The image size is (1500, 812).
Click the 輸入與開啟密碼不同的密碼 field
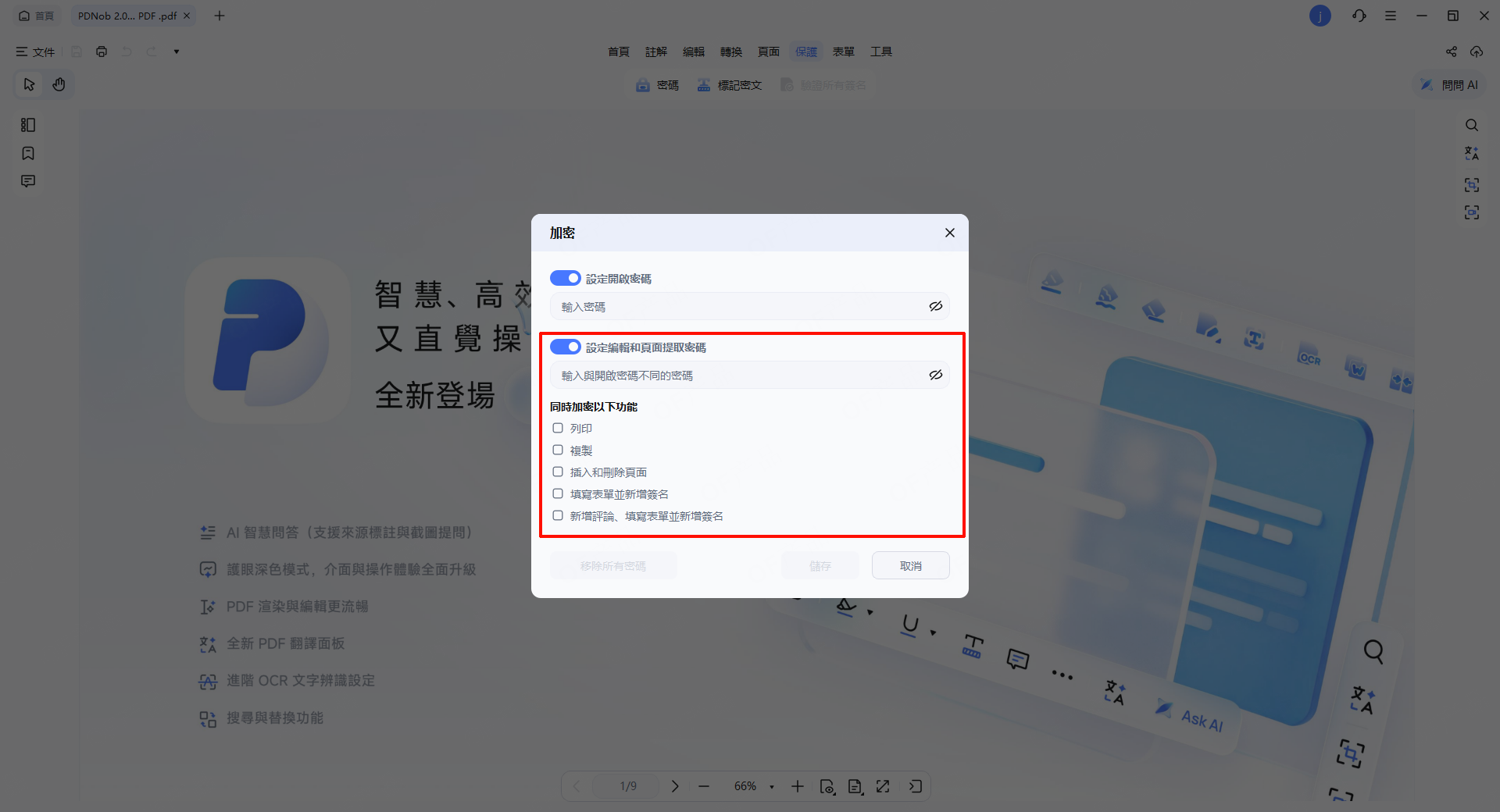coord(750,375)
